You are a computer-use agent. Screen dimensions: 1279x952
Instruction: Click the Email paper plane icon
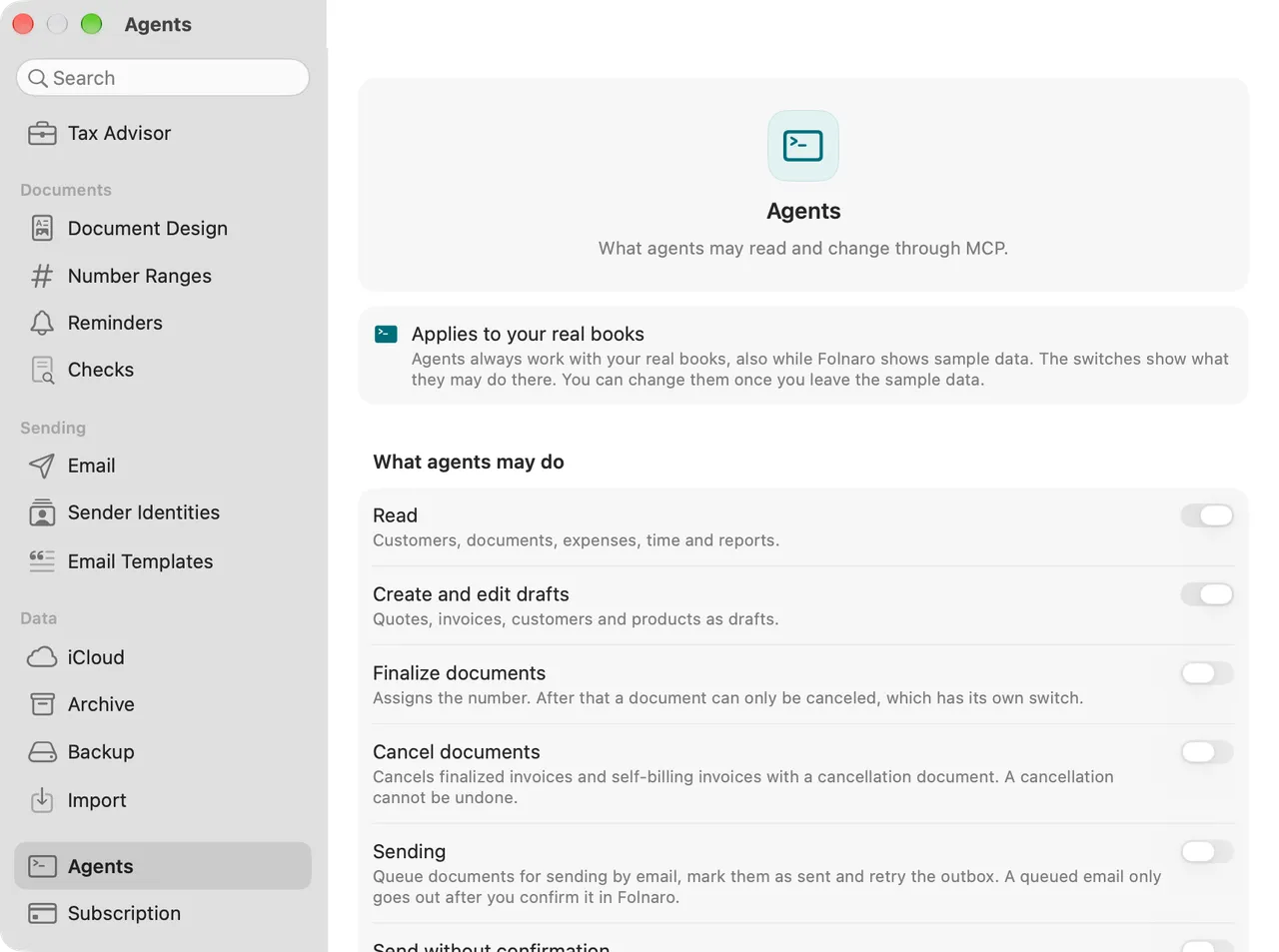point(42,466)
